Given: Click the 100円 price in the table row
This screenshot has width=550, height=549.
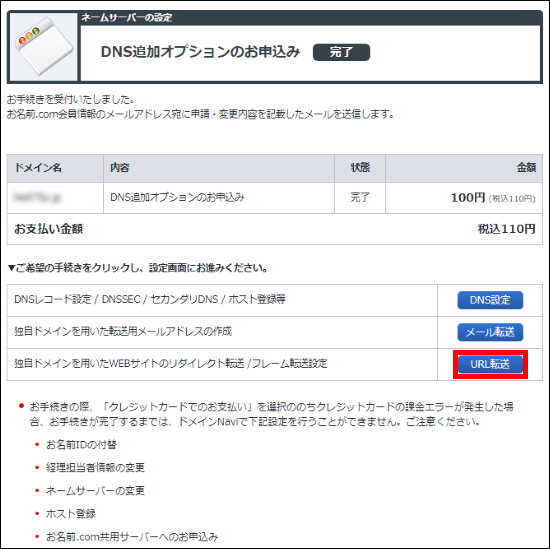Looking at the screenshot, I should pos(468,197).
